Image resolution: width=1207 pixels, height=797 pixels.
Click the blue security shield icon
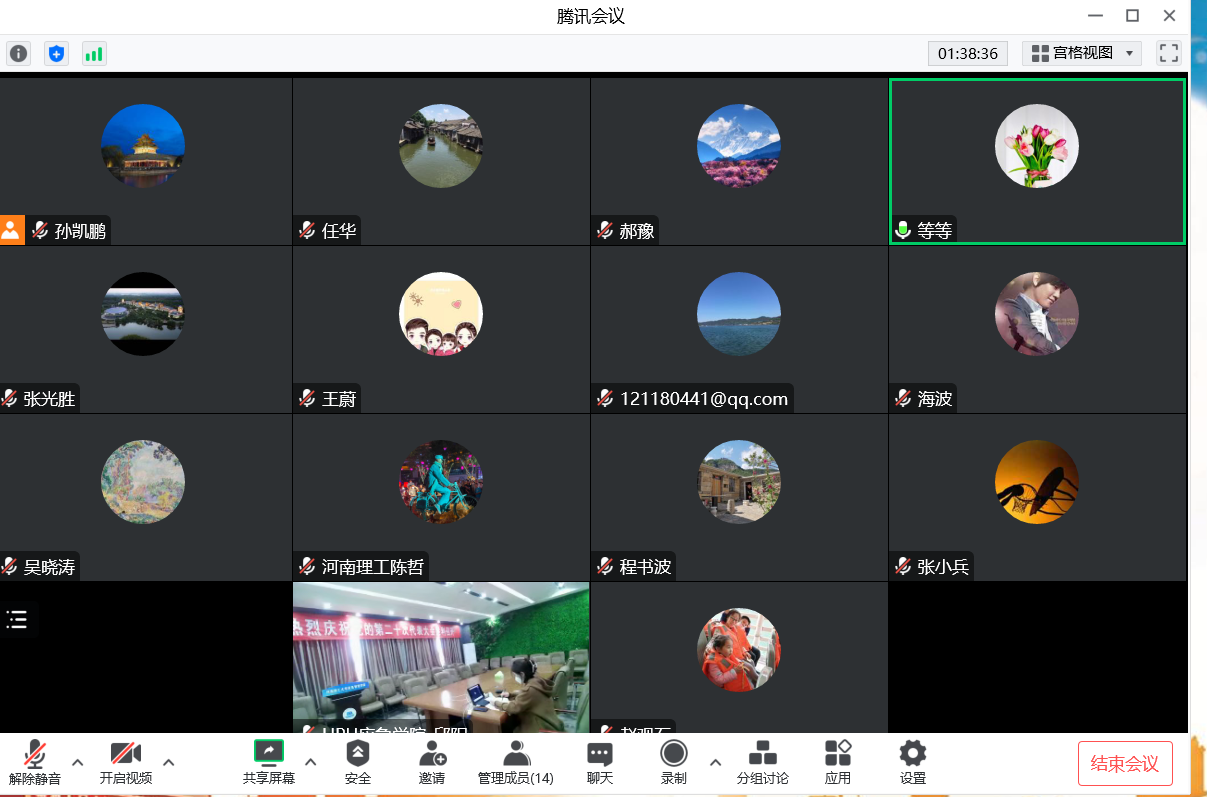(56, 53)
